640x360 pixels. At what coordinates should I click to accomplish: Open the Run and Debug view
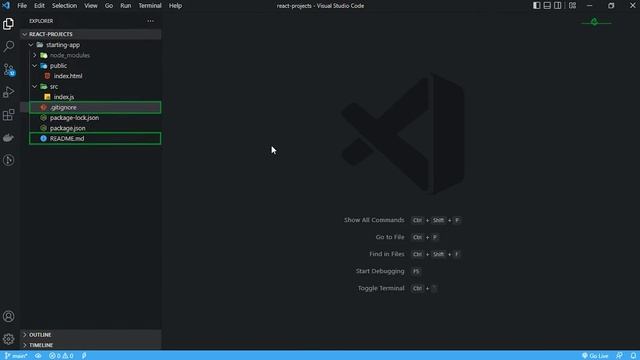(x=9, y=92)
